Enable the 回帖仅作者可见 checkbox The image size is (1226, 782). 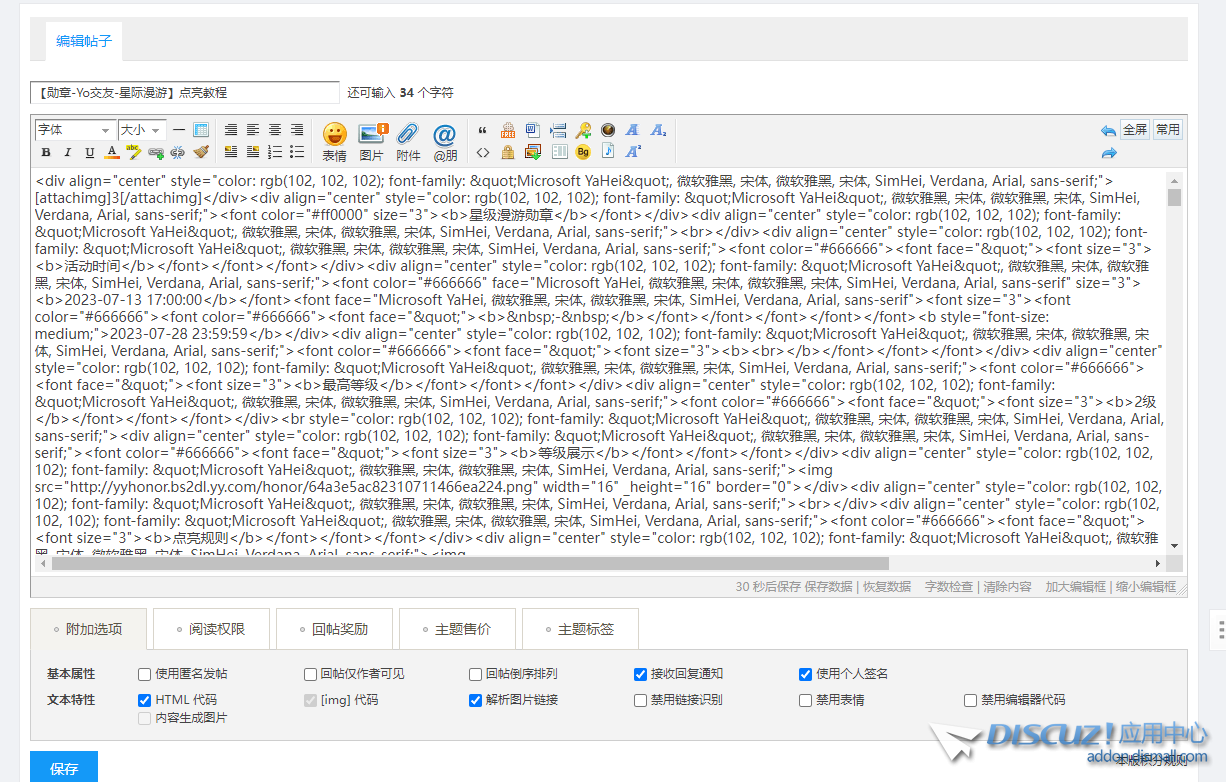click(x=311, y=674)
